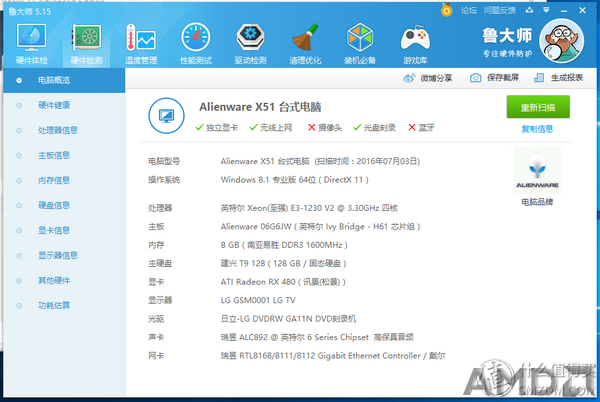Open 温度管理 temperature management
This screenshot has width=600, height=402.
[141, 44]
